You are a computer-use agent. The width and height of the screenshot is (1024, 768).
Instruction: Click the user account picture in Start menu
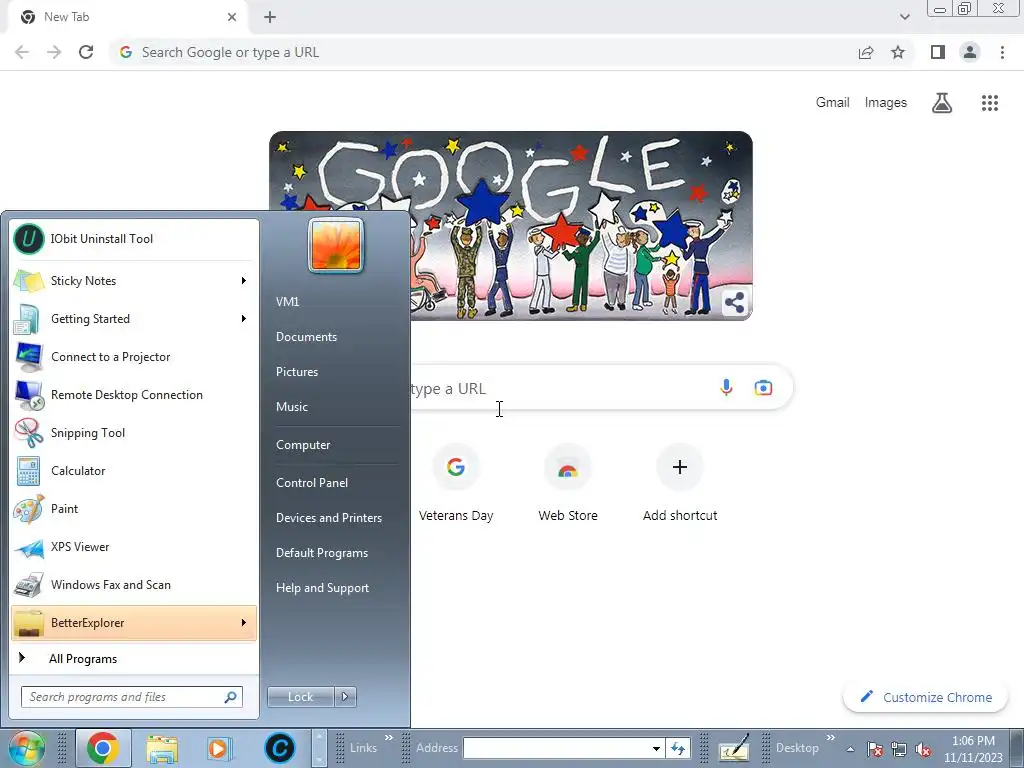click(336, 246)
